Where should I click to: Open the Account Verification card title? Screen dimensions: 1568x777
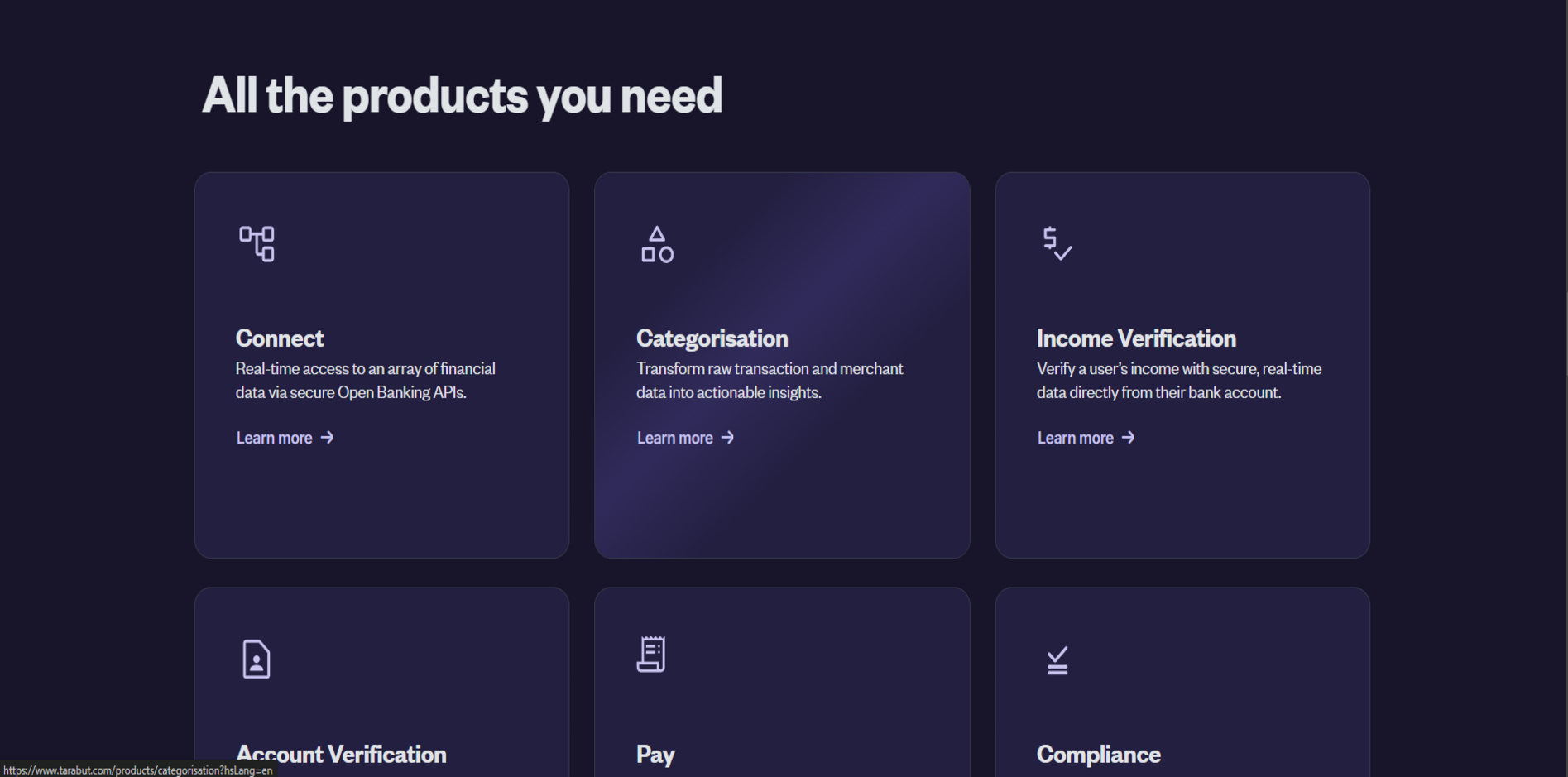(x=341, y=754)
